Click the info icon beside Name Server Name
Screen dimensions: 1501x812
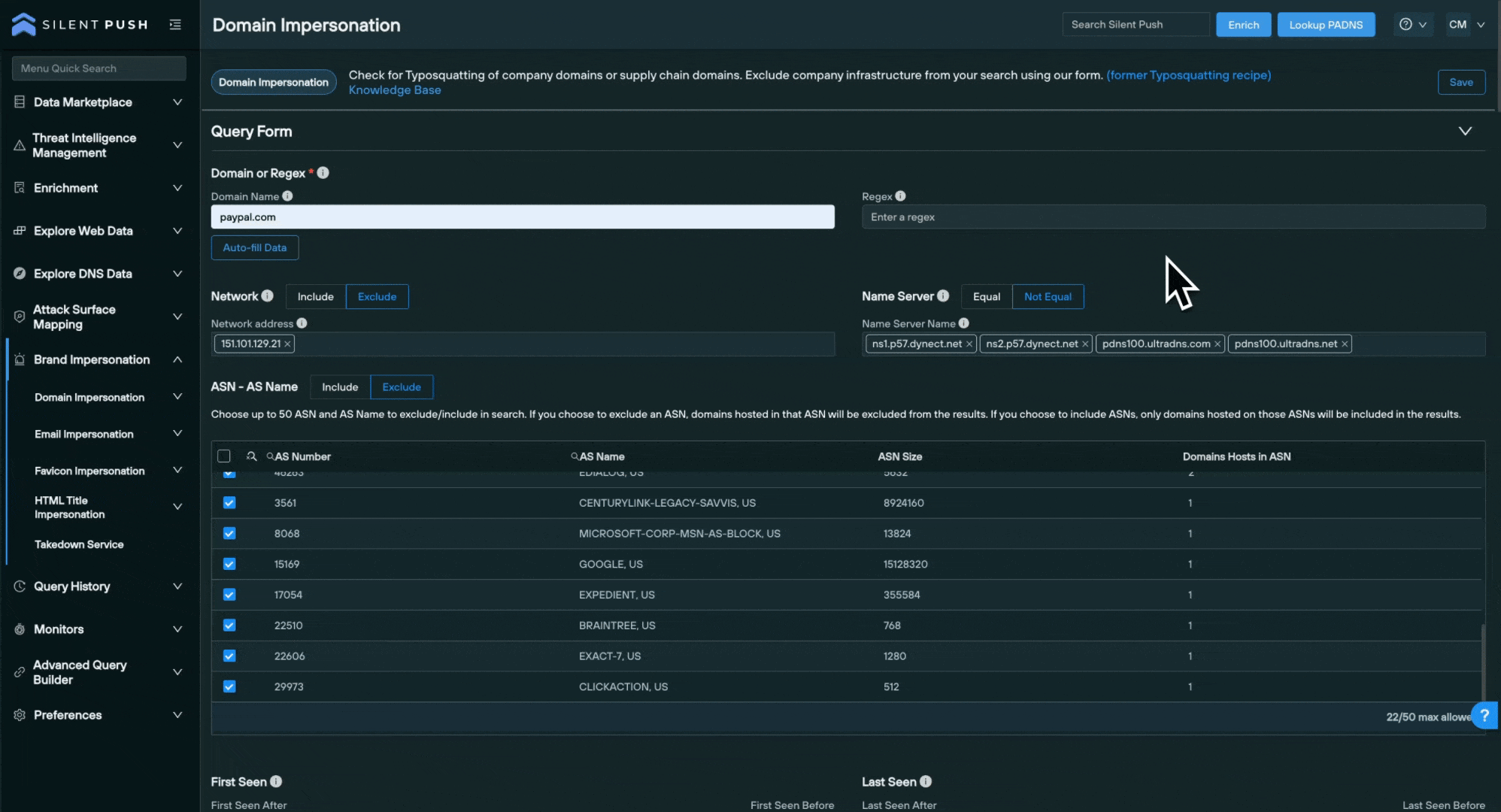tap(963, 323)
